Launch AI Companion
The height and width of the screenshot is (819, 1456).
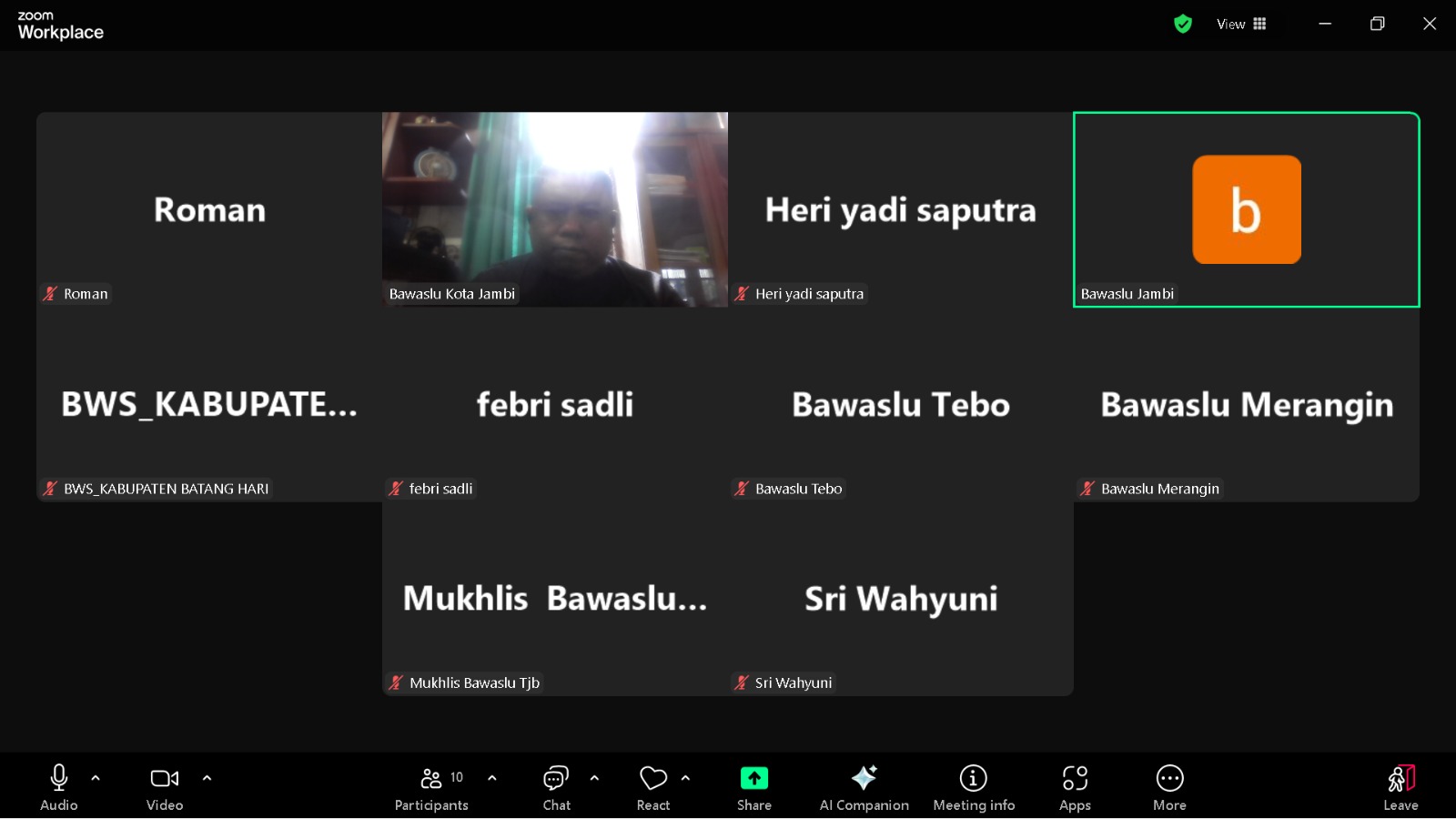point(864,786)
